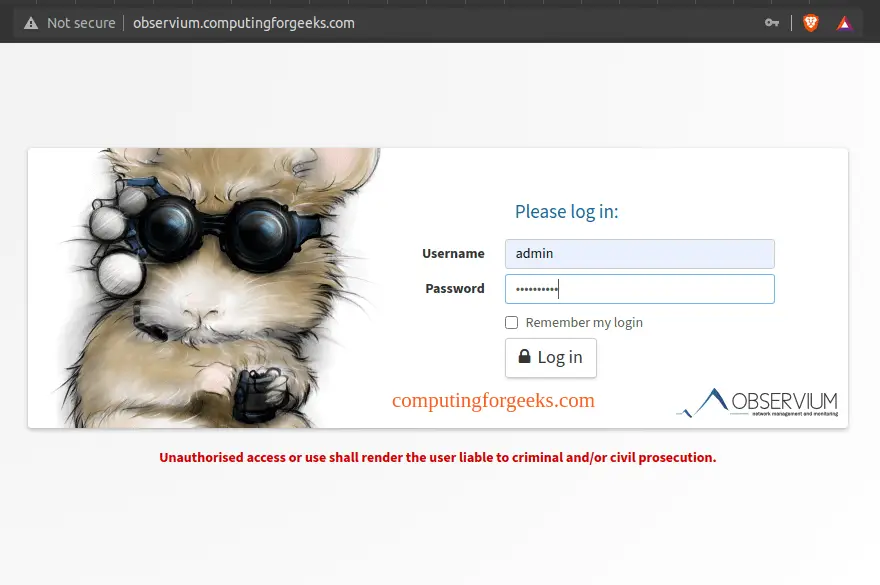Click the Password label
This screenshot has height=585, width=880.
point(455,289)
